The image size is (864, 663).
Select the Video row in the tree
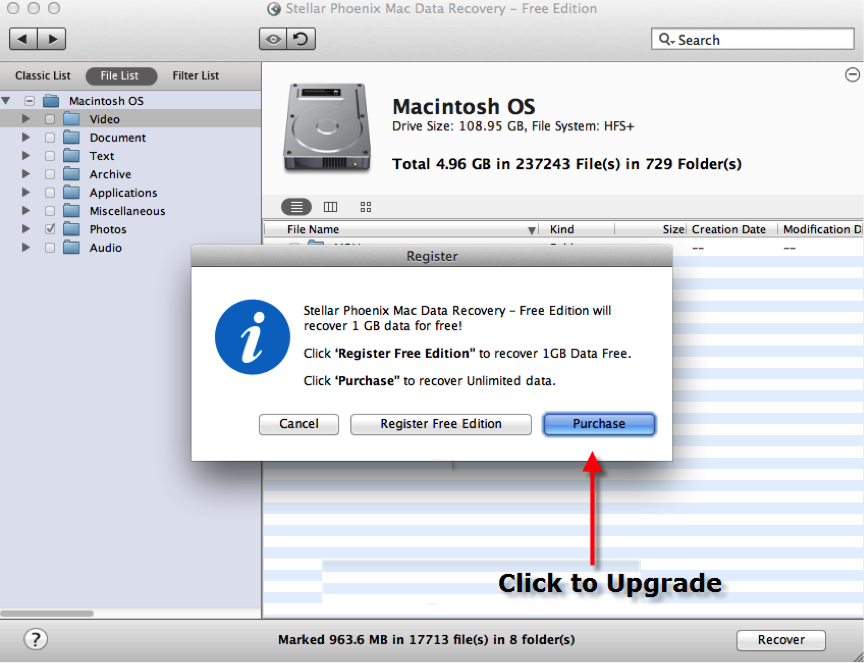pyautogui.click(x=131, y=119)
